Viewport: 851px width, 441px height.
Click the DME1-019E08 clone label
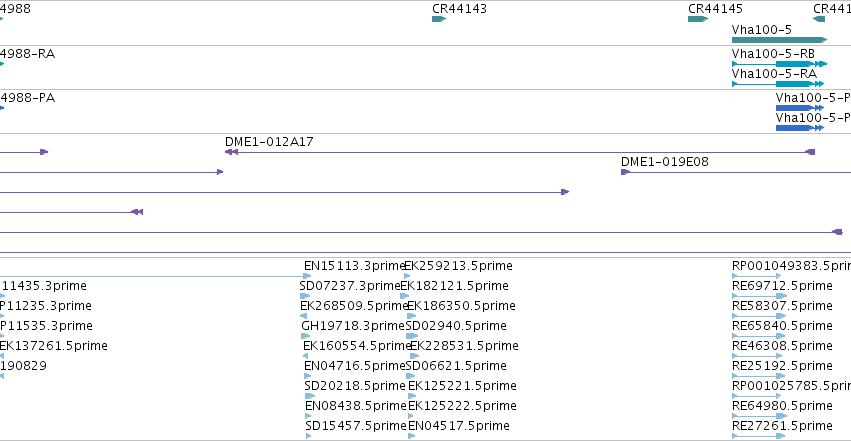coord(664,162)
